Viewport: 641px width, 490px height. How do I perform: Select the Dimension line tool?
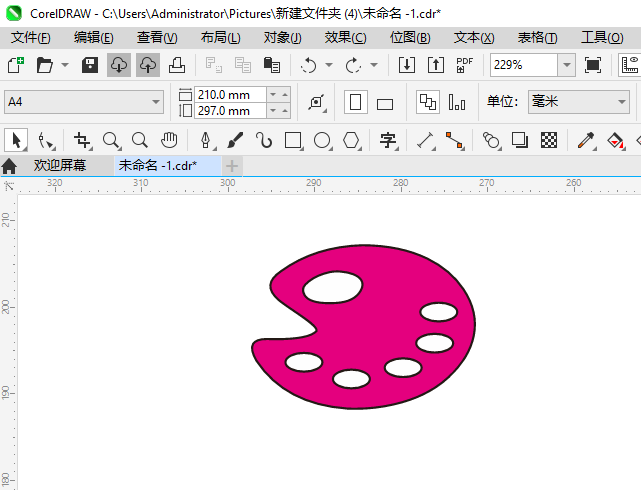pyautogui.click(x=426, y=140)
